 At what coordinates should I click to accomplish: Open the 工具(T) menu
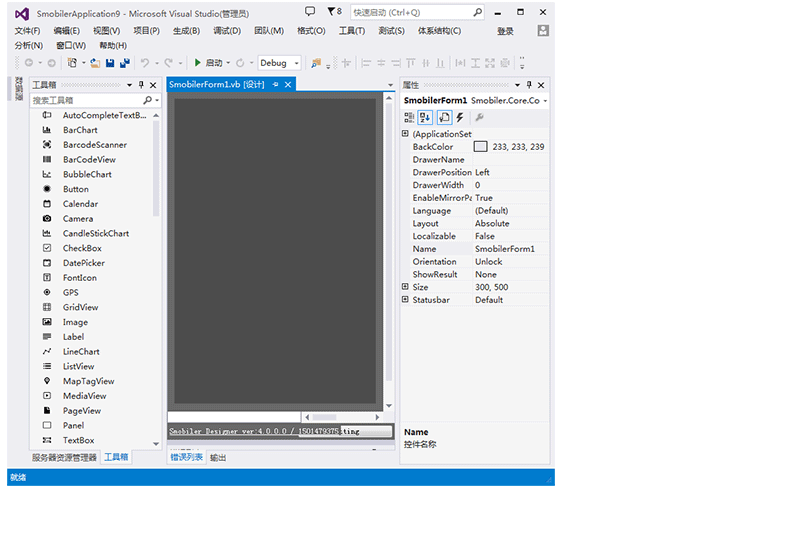352,31
